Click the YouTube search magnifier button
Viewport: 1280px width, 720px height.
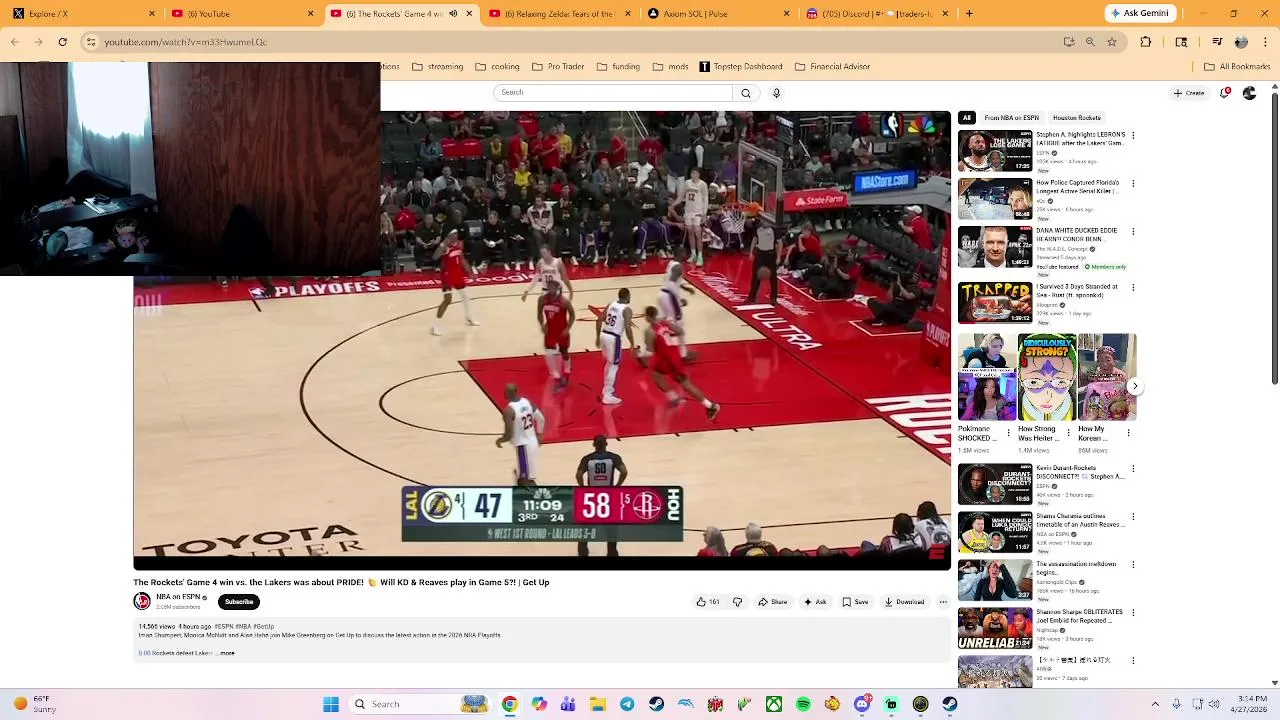click(x=745, y=93)
